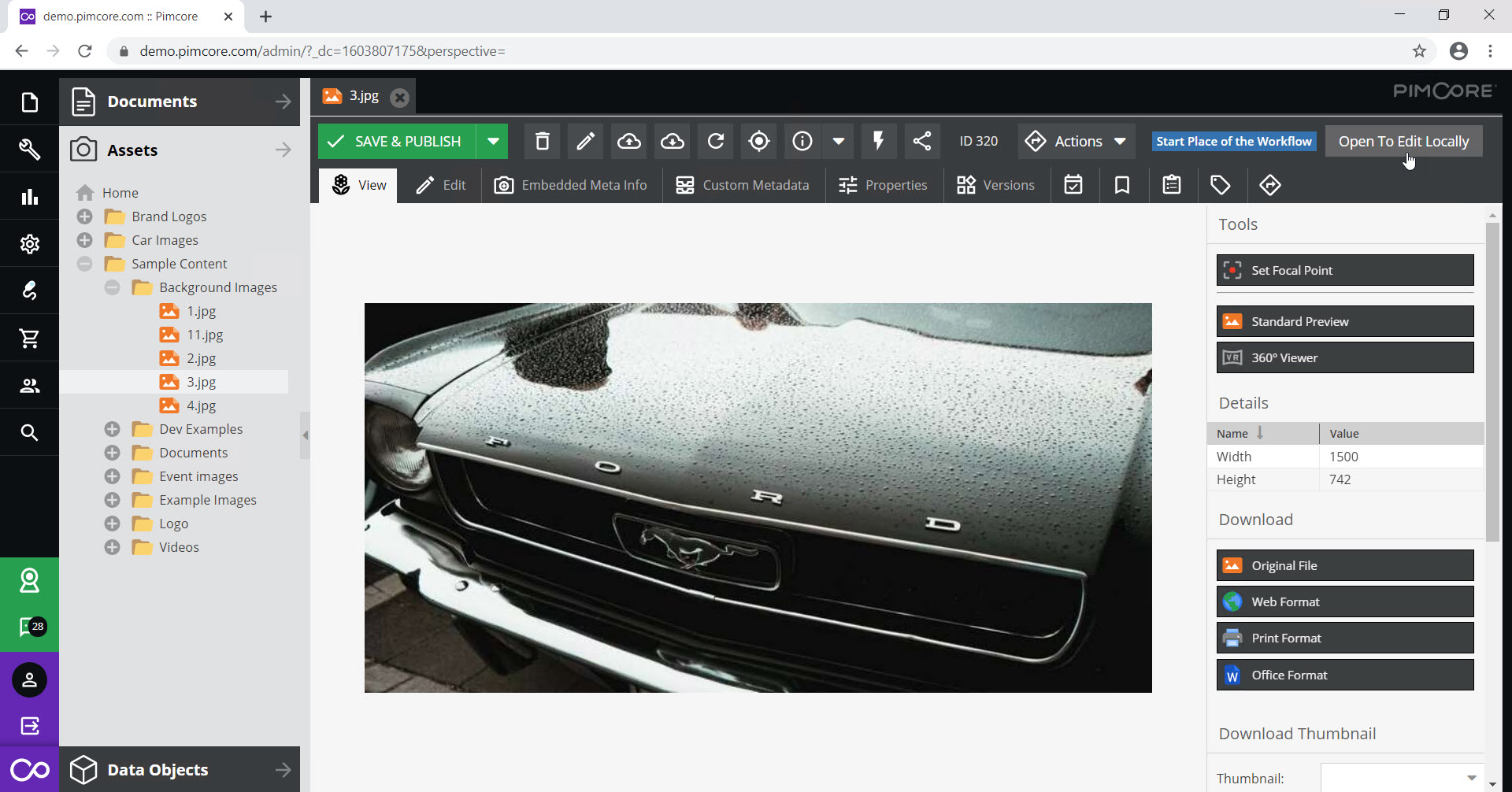
Task: Click the Pimcore infinity logo icon
Action: pyautogui.click(x=29, y=769)
